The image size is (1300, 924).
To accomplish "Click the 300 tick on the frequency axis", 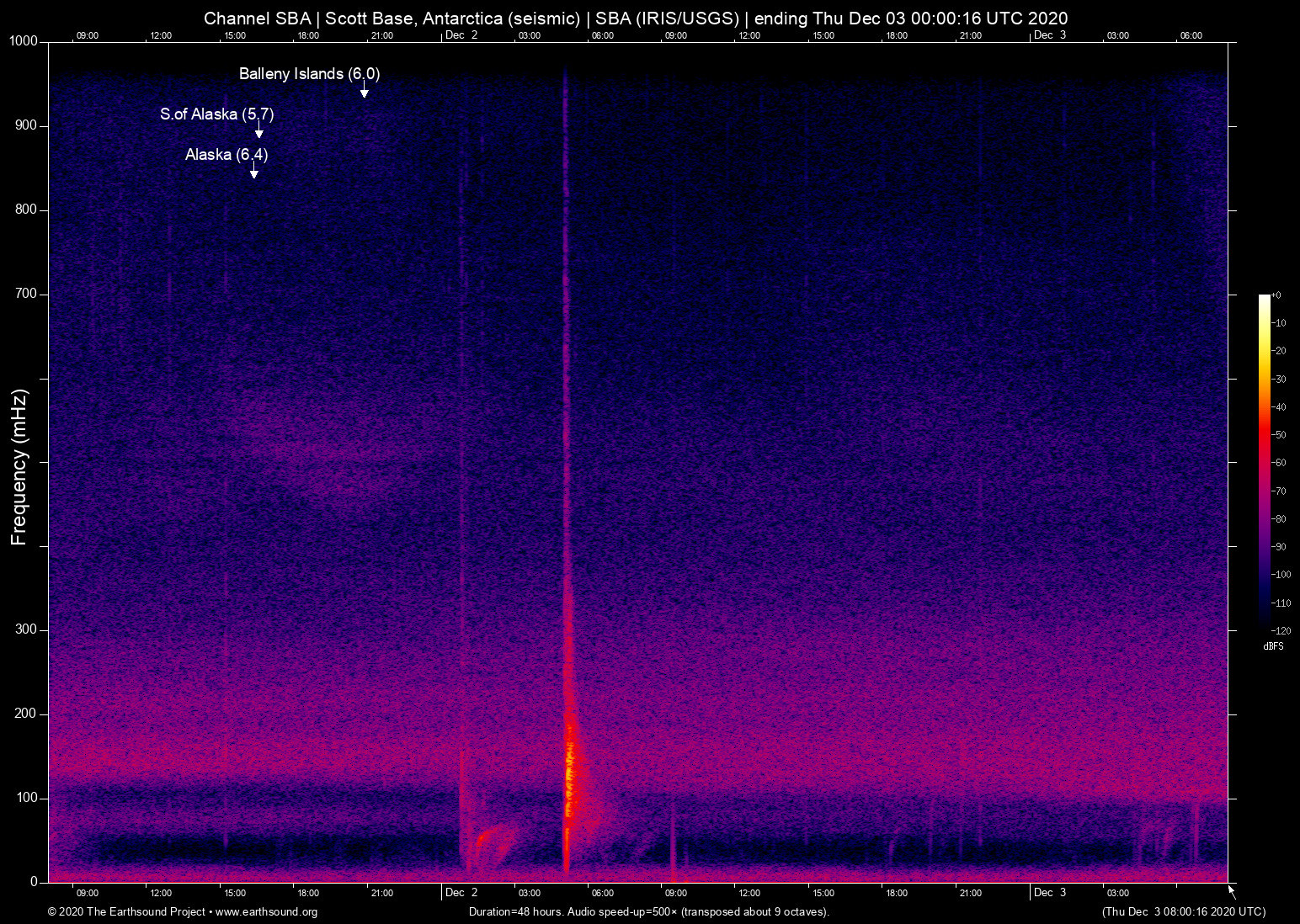I will click(x=26, y=629).
